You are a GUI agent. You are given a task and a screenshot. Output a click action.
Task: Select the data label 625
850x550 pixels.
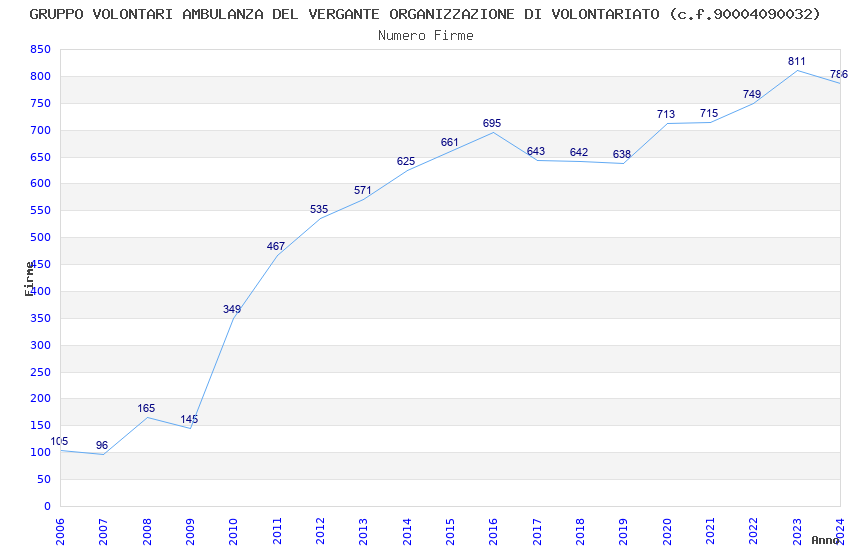405,161
